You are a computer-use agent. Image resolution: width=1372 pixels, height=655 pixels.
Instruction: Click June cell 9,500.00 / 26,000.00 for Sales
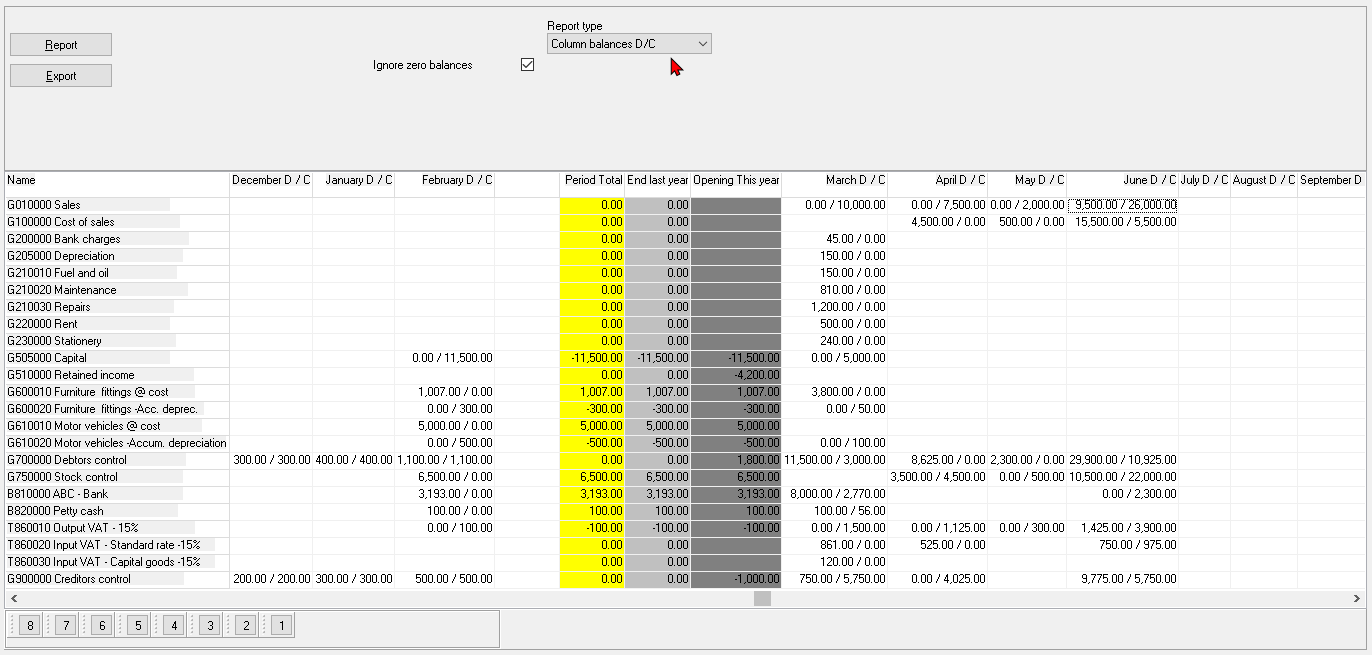(1123, 205)
